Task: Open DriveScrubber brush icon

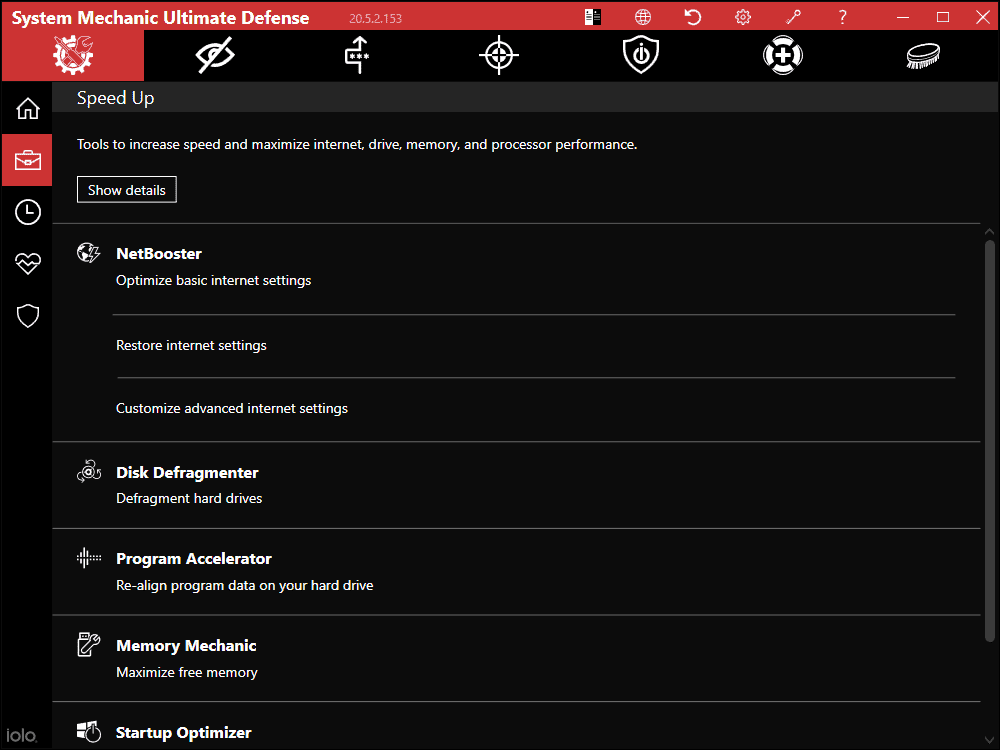Action: 922,55
